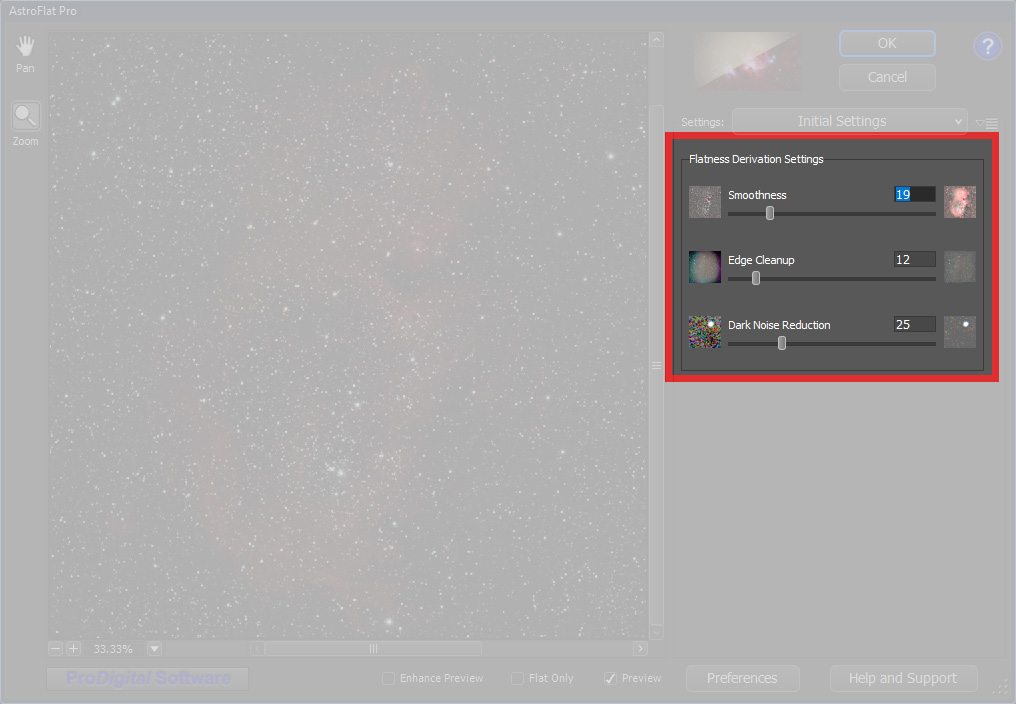This screenshot has height=704, width=1016.
Task: Click the high Edge Cleanup example thumbnail
Action: (960, 267)
